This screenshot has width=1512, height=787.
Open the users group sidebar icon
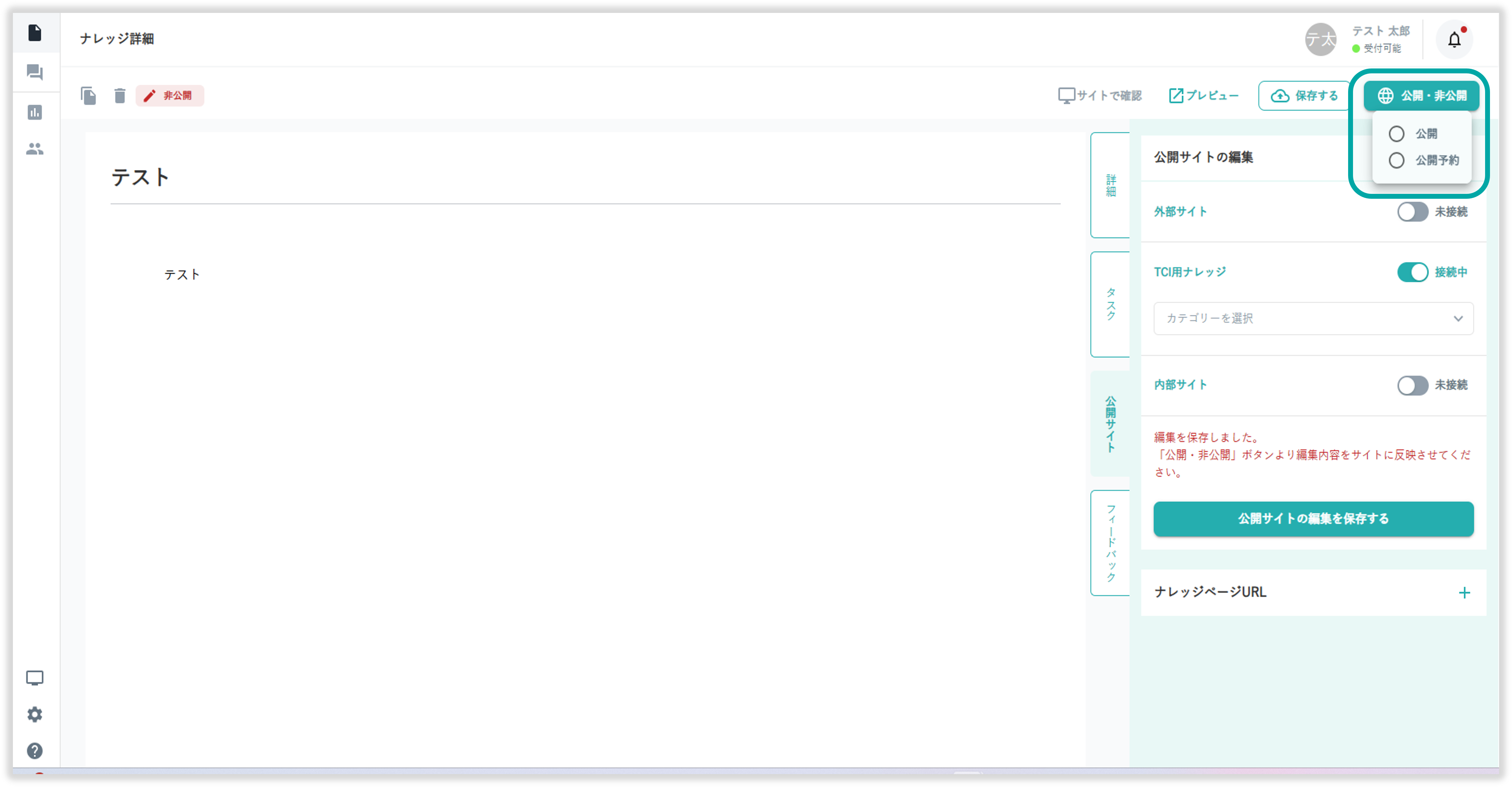click(35, 149)
